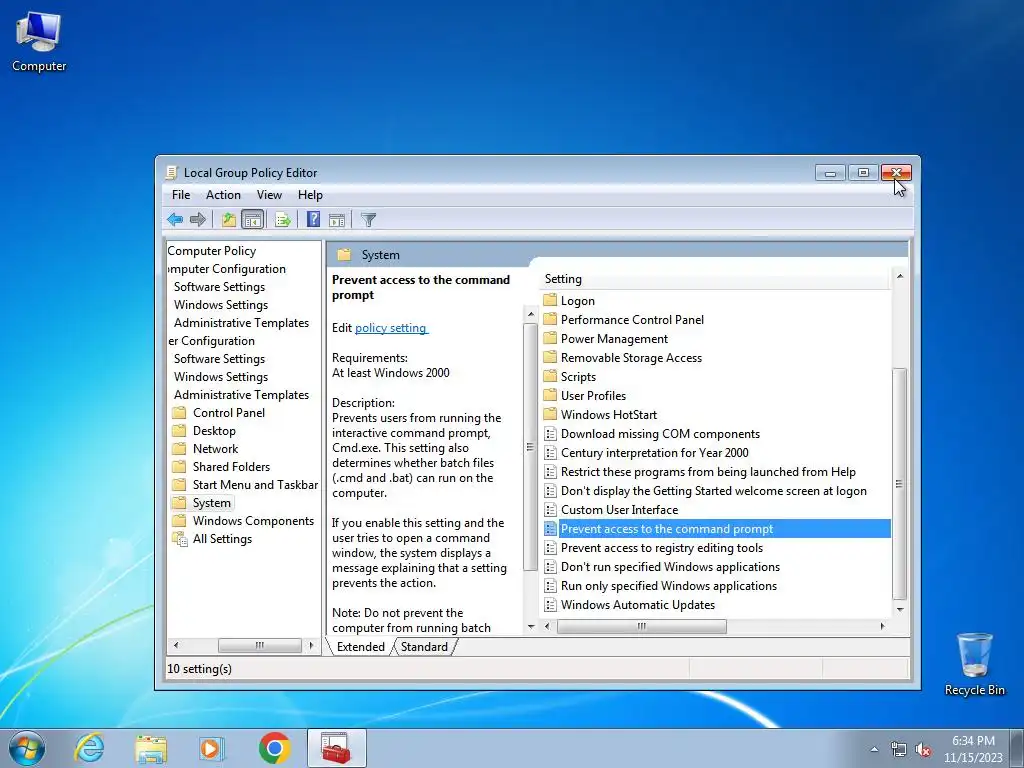
Task: Select Computer Policy root node
Action: click(212, 251)
